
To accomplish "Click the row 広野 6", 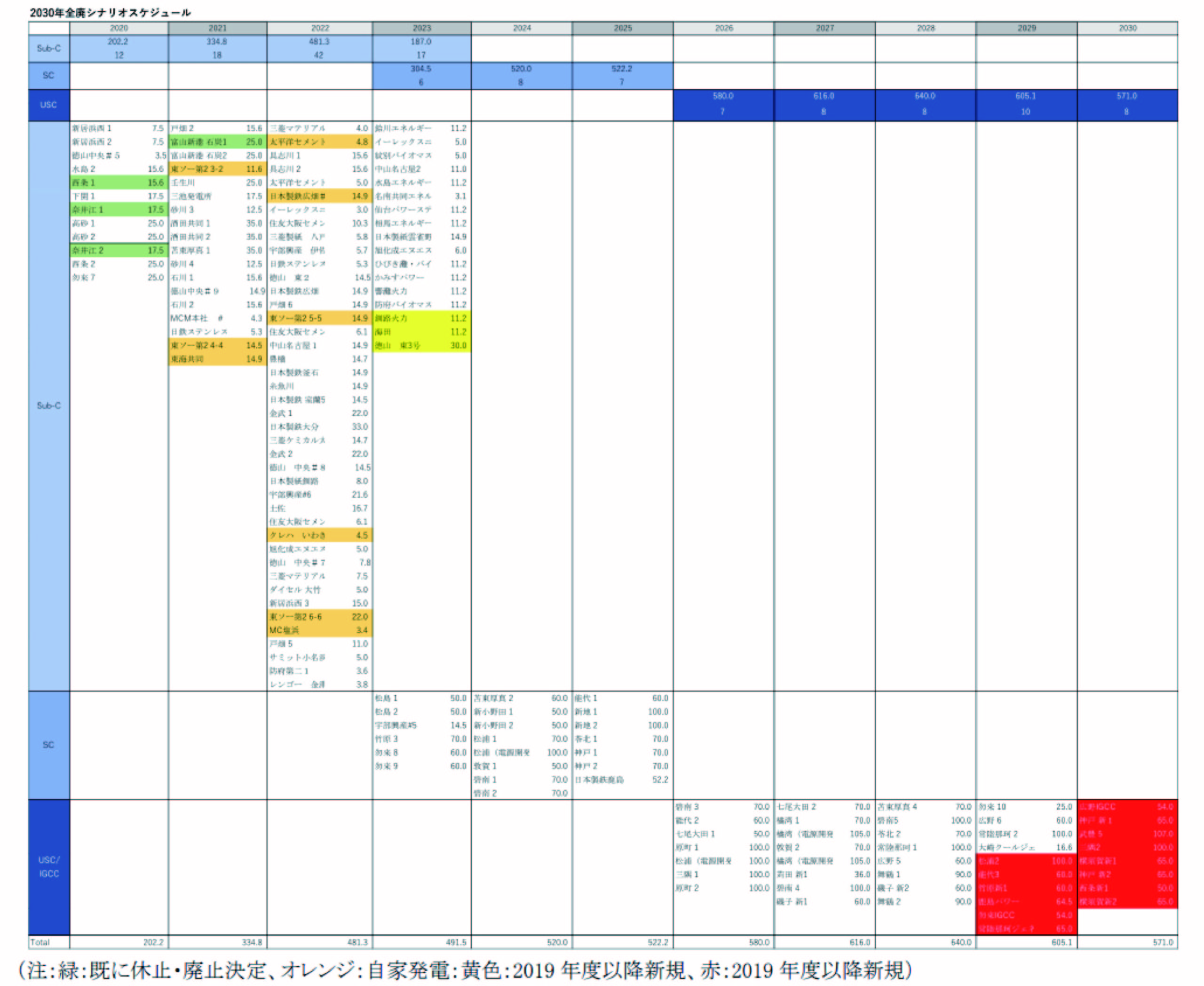I will (1026, 820).
